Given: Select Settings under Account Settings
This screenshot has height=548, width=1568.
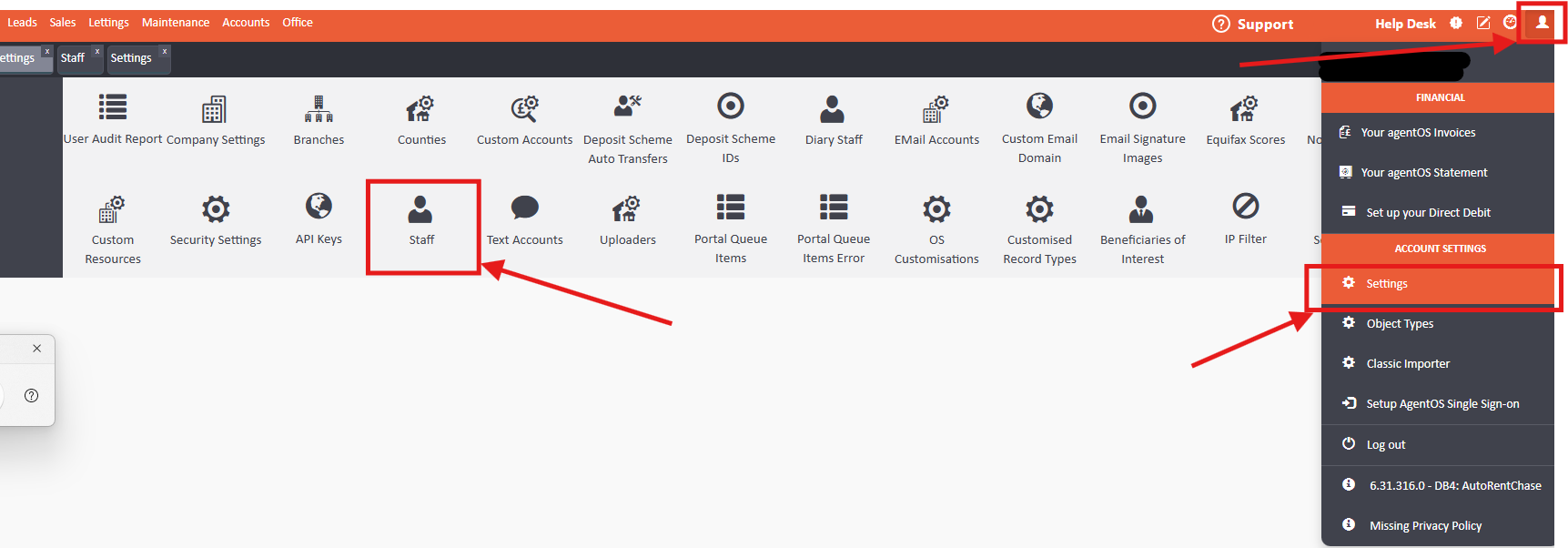Looking at the screenshot, I should pos(1386,283).
